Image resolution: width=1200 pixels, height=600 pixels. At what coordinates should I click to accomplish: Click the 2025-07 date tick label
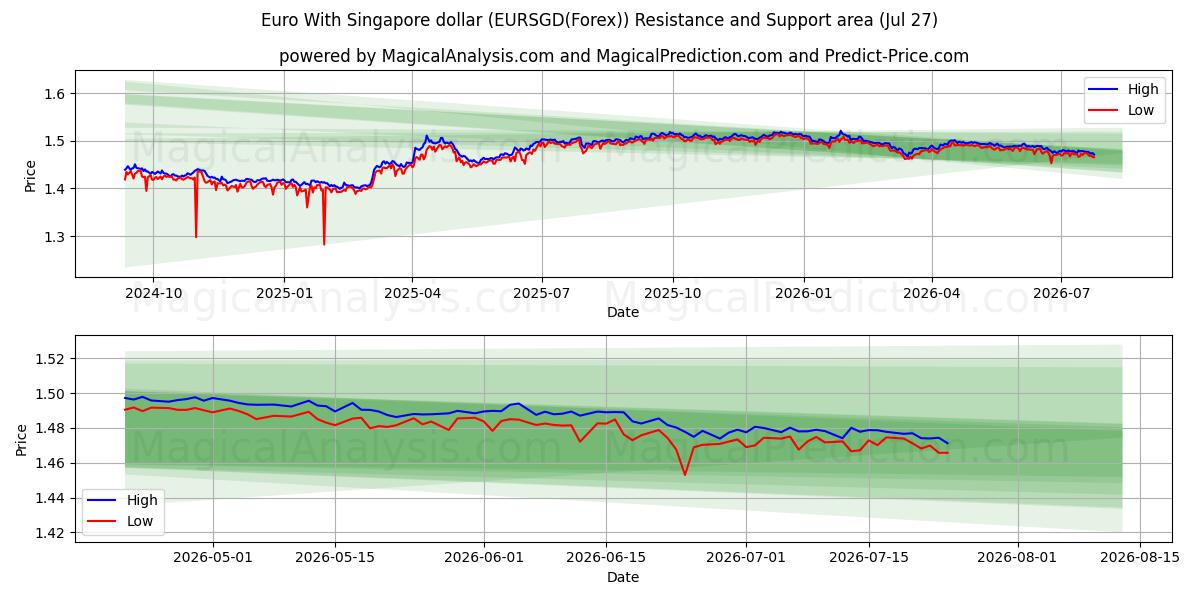click(x=542, y=294)
